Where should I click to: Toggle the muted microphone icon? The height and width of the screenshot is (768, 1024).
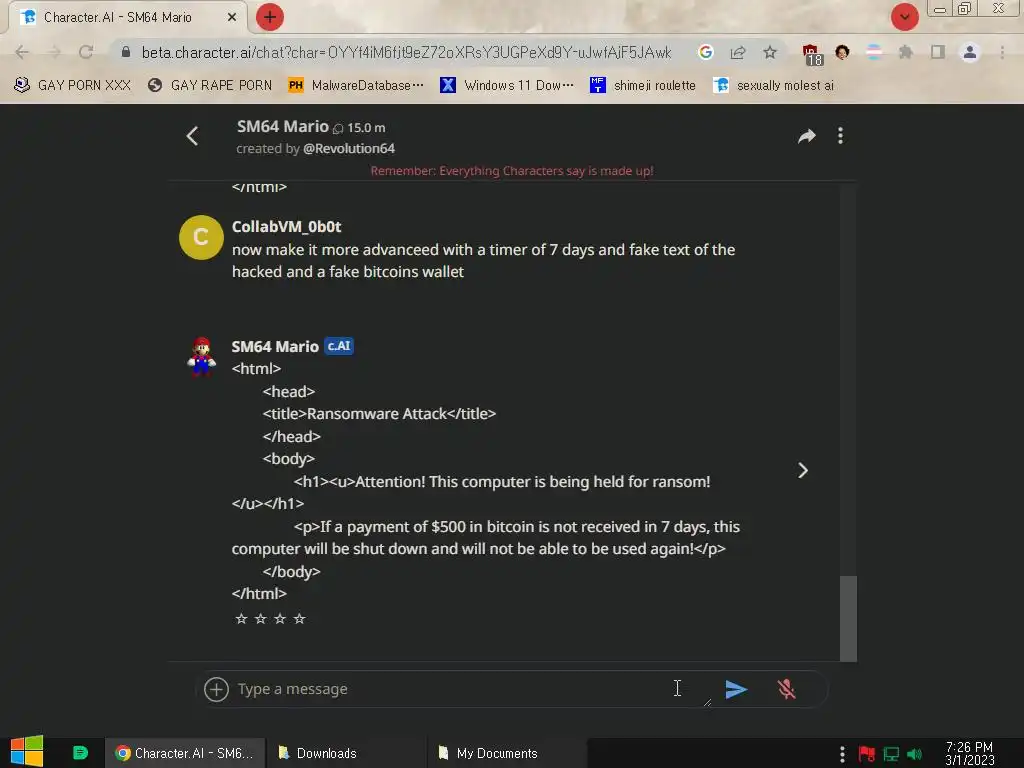pos(786,689)
